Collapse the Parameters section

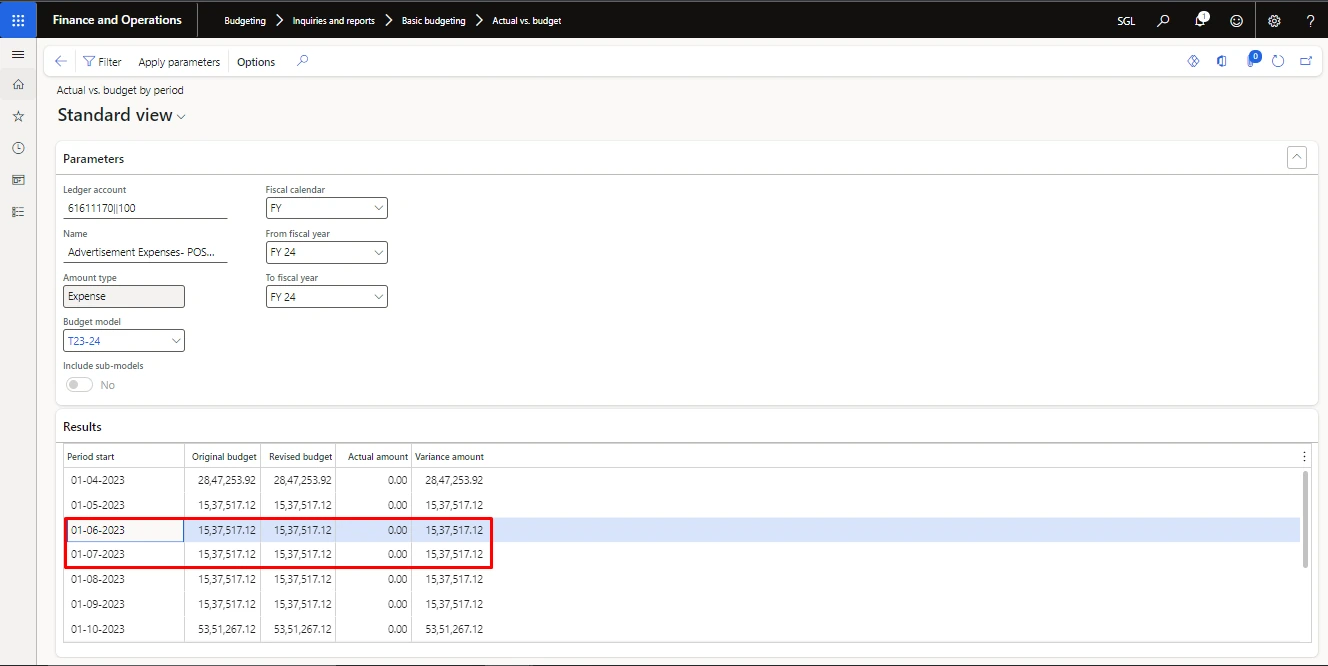(x=1297, y=157)
